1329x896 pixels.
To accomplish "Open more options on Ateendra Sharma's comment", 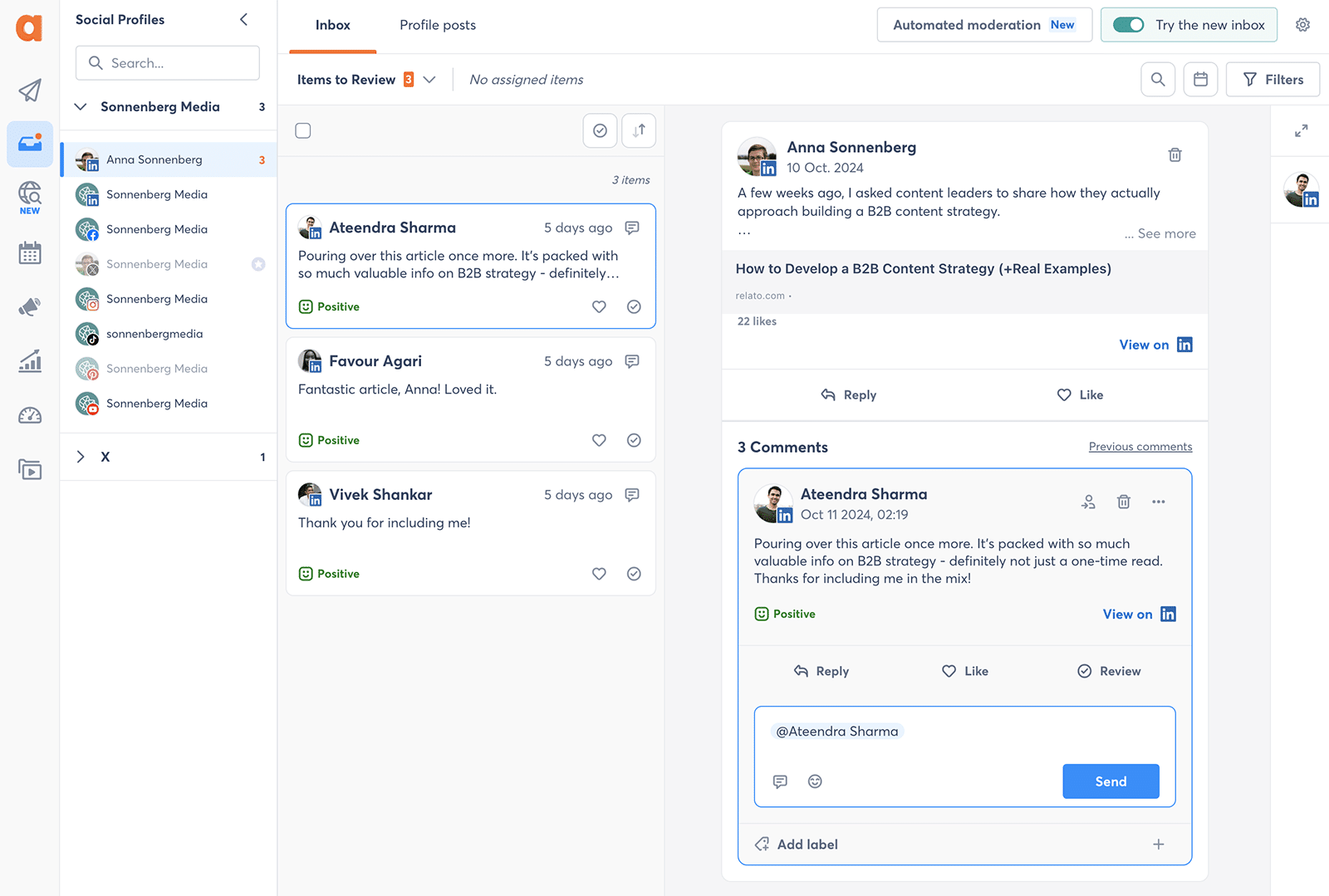I will pyautogui.click(x=1158, y=502).
